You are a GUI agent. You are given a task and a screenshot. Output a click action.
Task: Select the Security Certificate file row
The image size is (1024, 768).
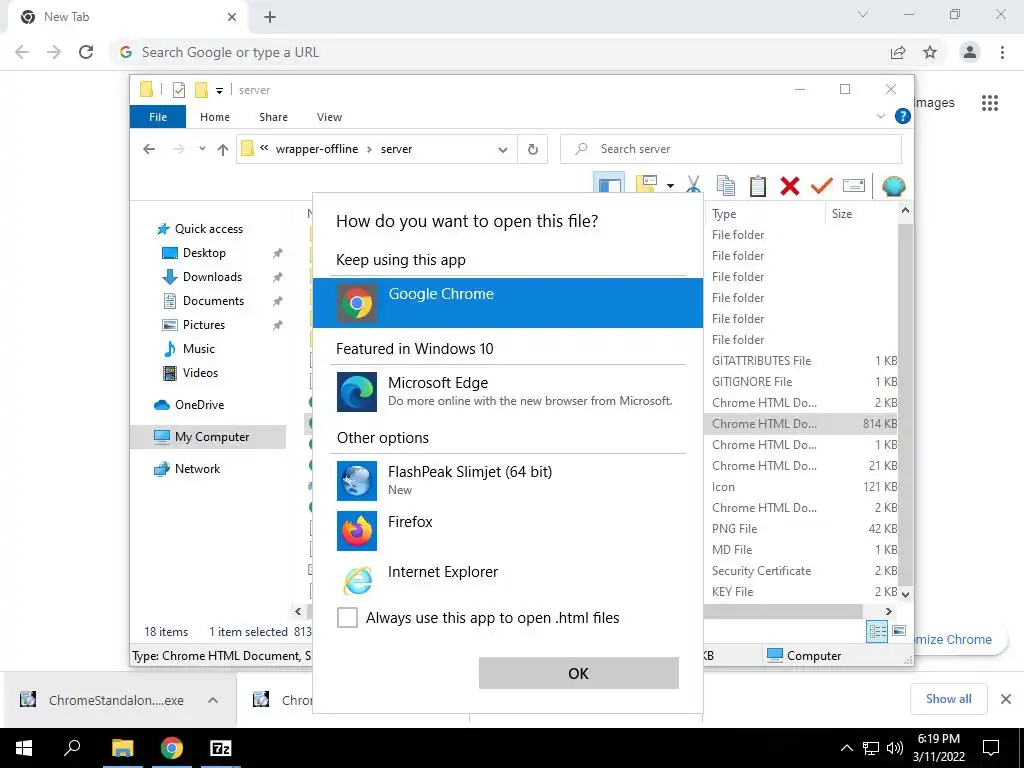point(801,571)
